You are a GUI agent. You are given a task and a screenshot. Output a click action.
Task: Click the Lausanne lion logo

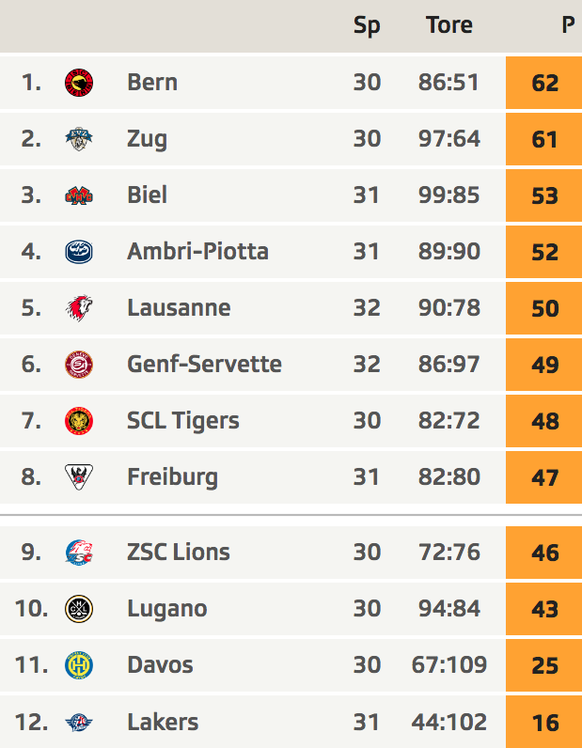pyautogui.click(x=79, y=308)
